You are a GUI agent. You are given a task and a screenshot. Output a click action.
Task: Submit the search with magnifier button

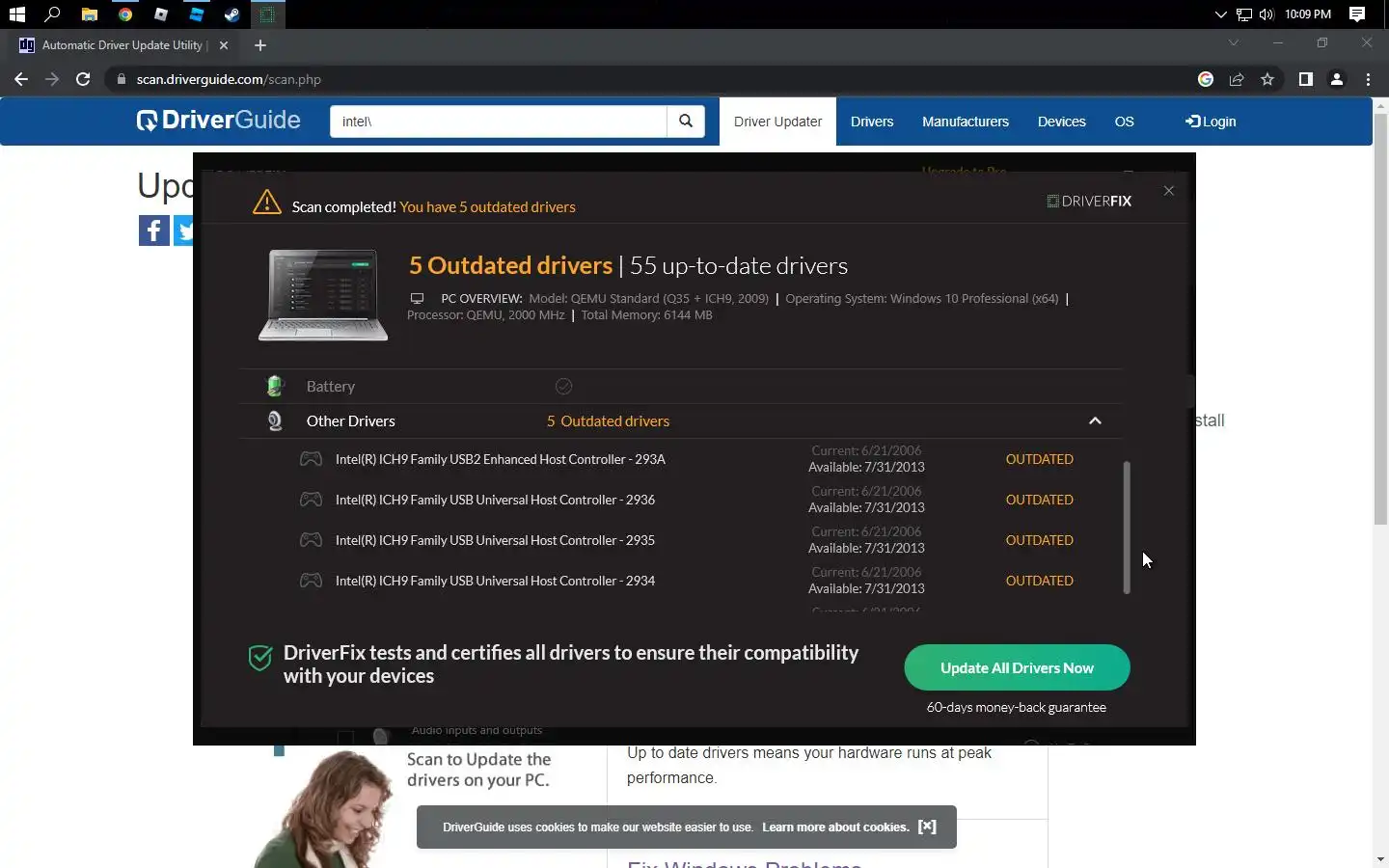(686, 122)
